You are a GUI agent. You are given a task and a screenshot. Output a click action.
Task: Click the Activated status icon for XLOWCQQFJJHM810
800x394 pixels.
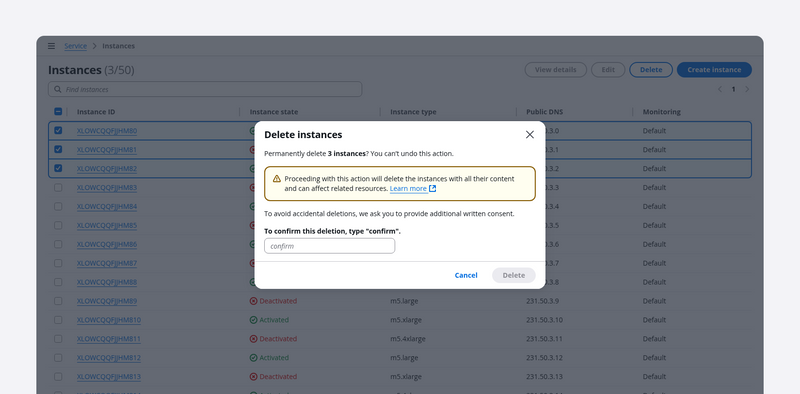coord(254,320)
